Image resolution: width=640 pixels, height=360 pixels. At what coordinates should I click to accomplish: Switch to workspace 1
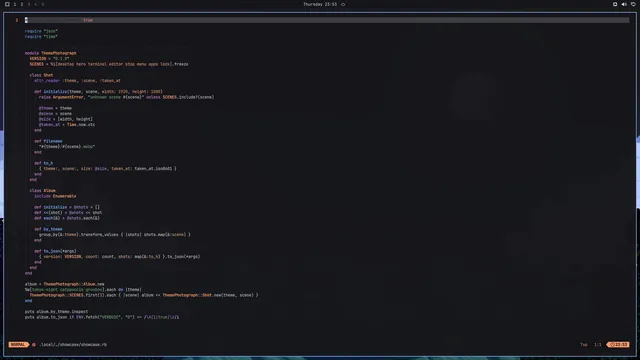15,4
